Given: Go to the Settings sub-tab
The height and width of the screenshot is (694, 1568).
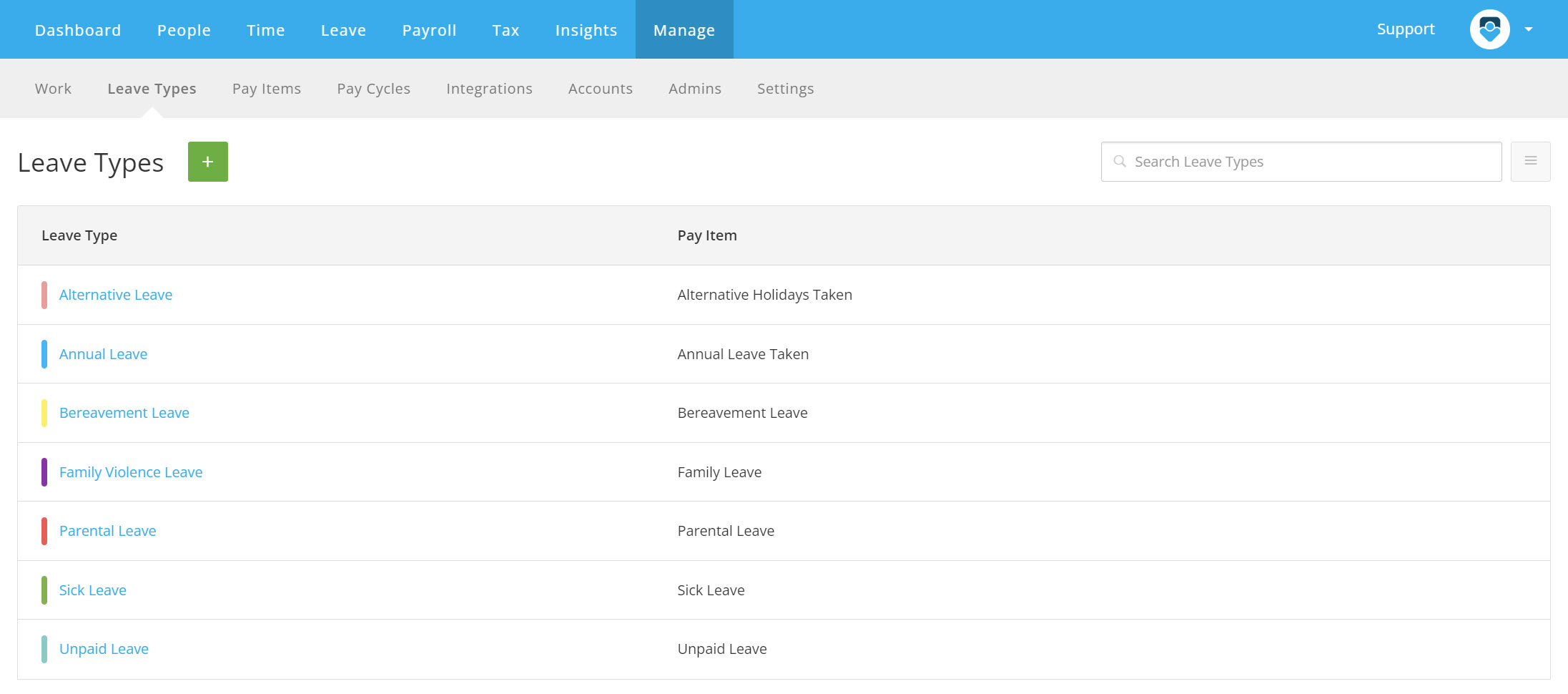Looking at the screenshot, I should pyautogui.click(x=786, y=89).
